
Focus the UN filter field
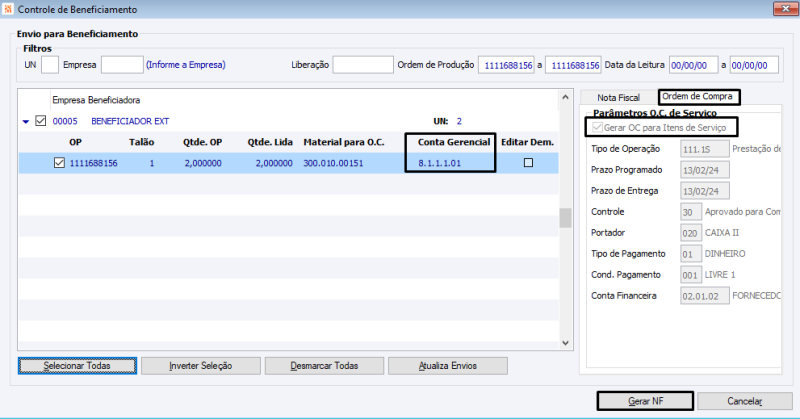(49, 65)
